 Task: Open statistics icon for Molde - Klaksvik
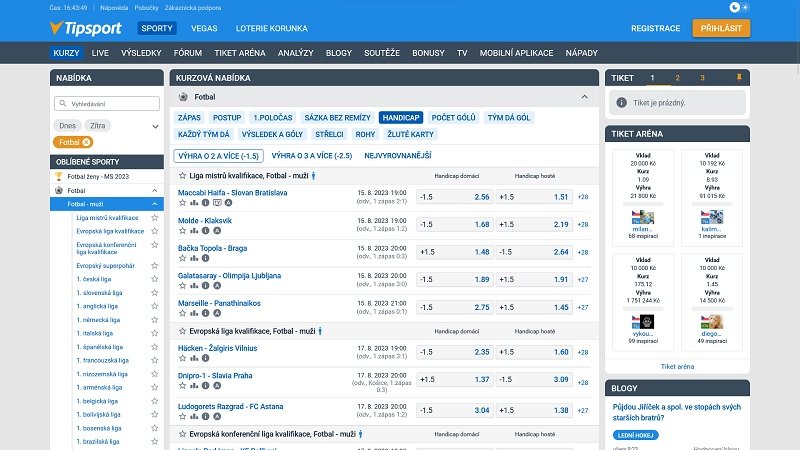point(194,231)
